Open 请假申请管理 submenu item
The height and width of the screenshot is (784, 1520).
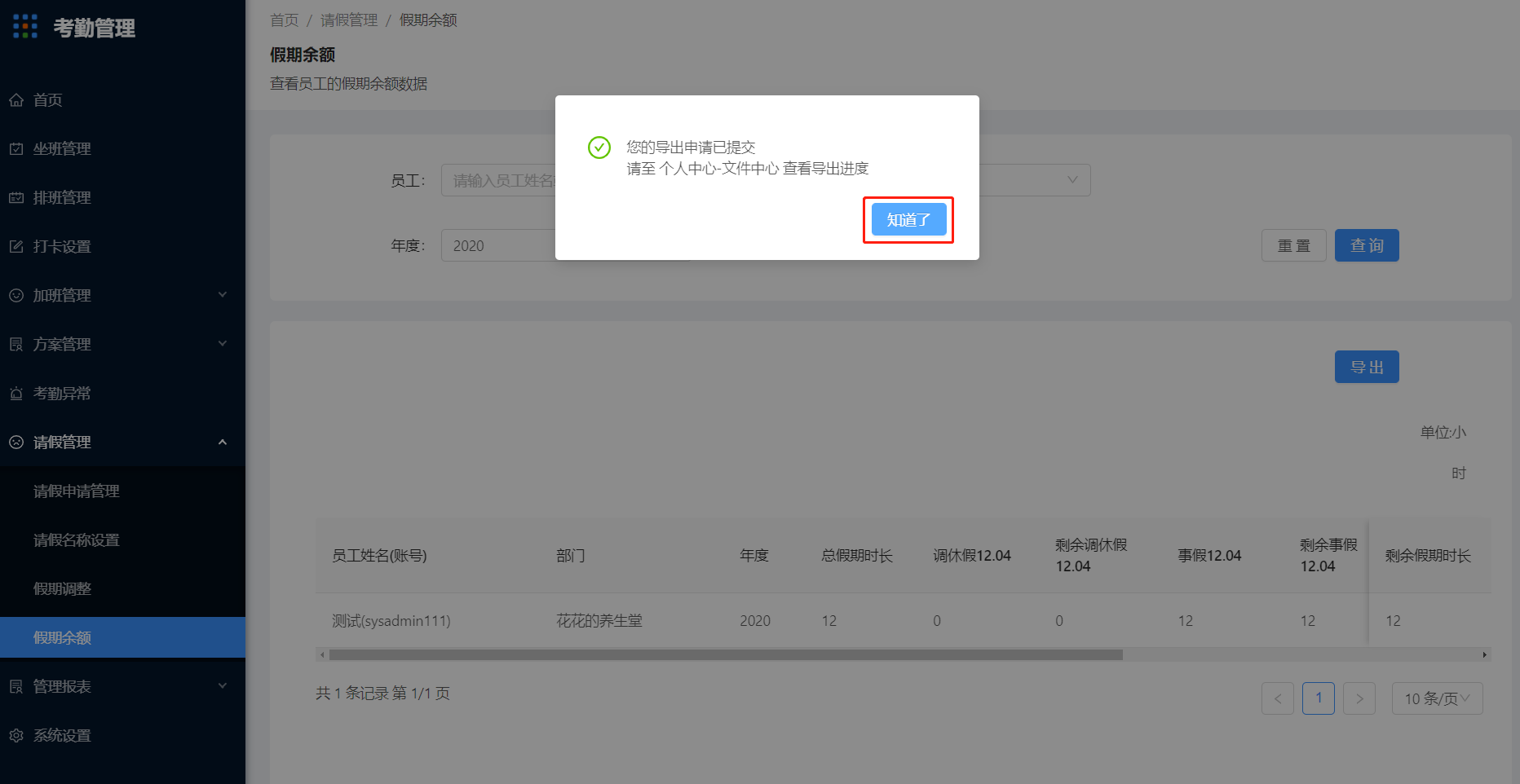coord(122,491)
